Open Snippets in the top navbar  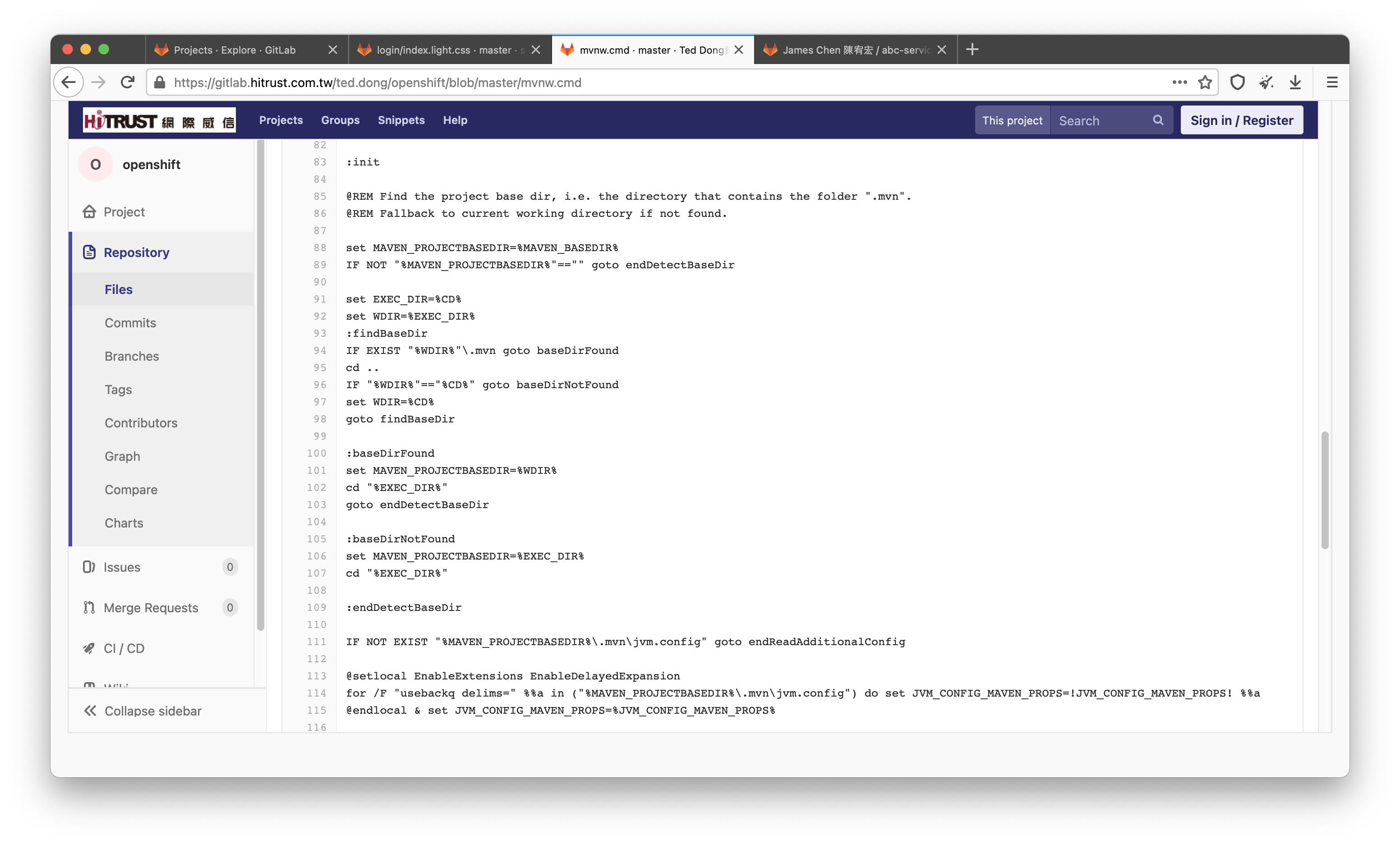[401, 120]
